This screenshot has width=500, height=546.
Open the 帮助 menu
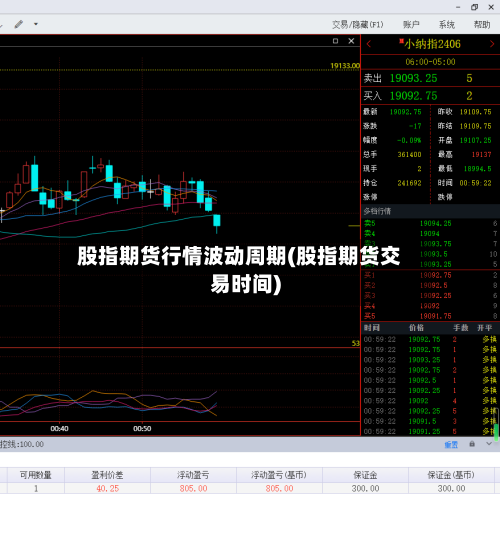482,24
